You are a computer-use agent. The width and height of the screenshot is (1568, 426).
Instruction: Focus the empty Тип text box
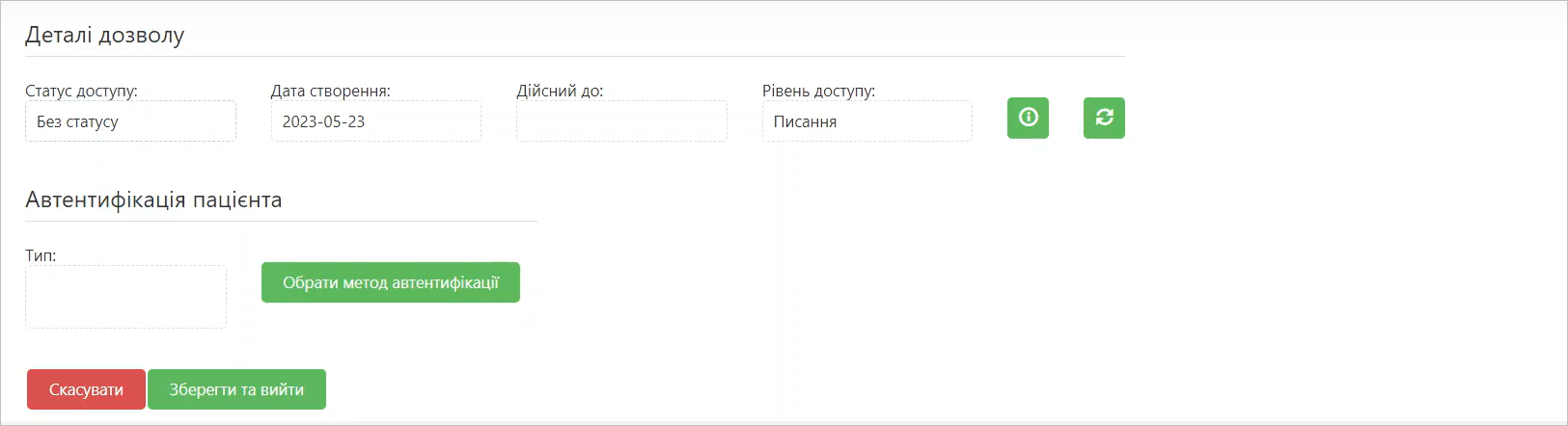click(126, 297)
